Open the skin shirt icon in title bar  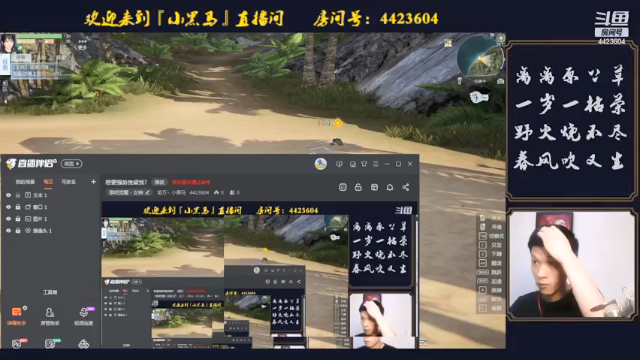[x=364, y=164]
